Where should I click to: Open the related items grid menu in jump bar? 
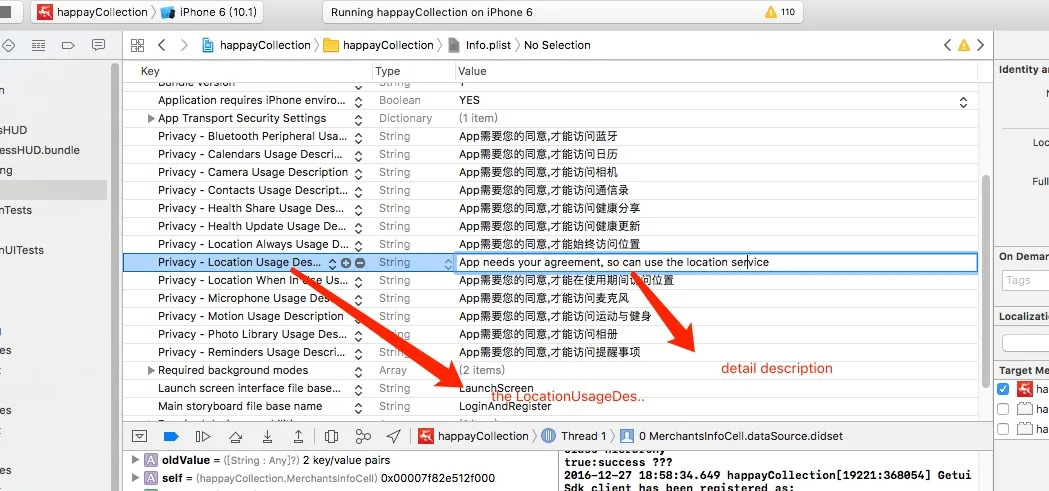pyautogui.click(x=137, y=45)
